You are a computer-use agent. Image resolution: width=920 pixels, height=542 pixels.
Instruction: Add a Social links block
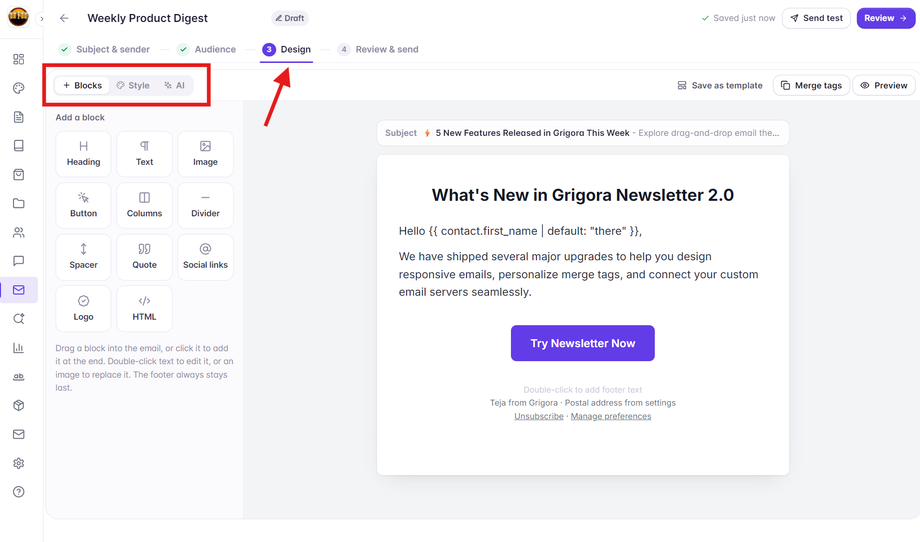[205, 257]
